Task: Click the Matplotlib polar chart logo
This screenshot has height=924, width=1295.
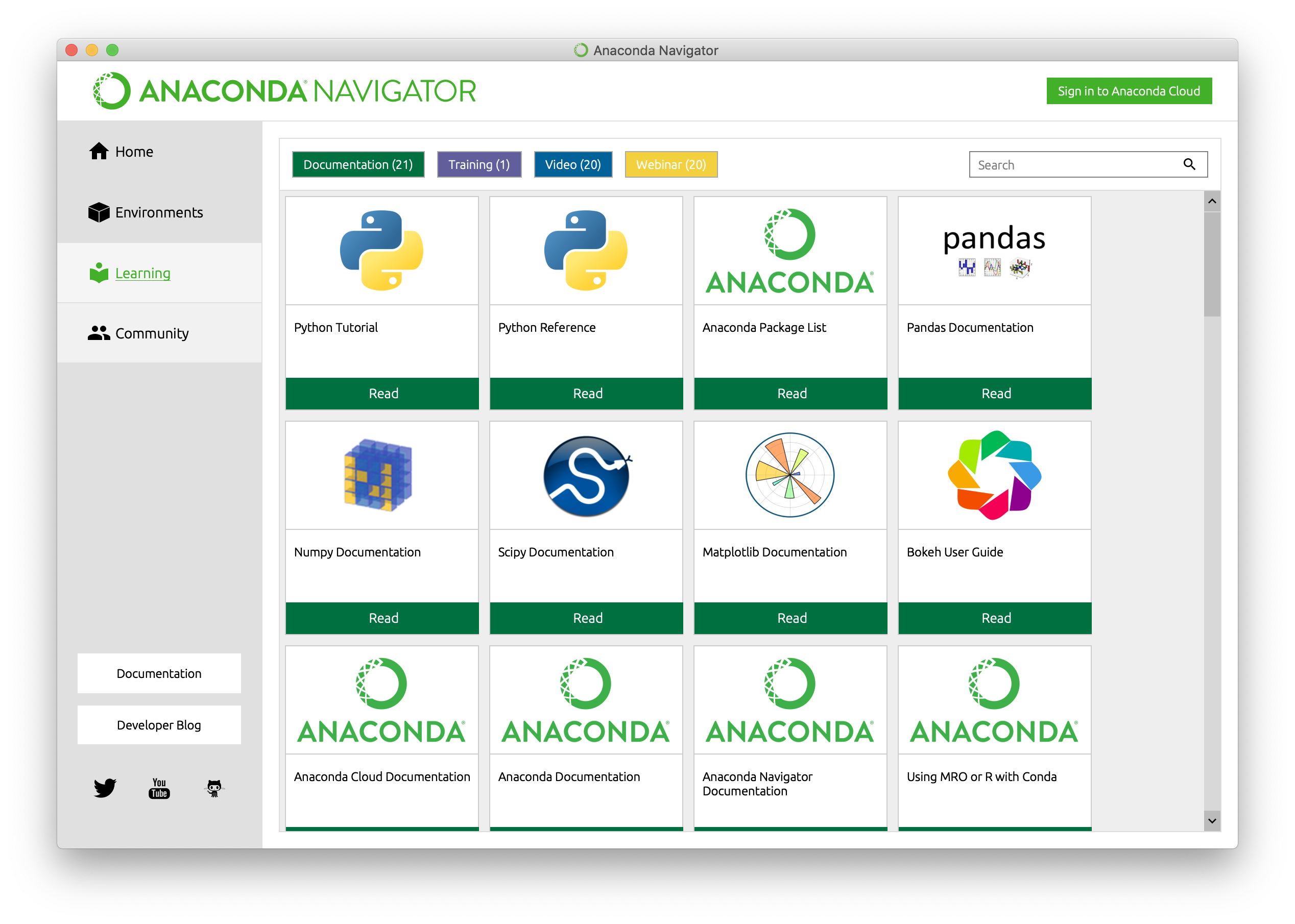Action: click(790, 475)
